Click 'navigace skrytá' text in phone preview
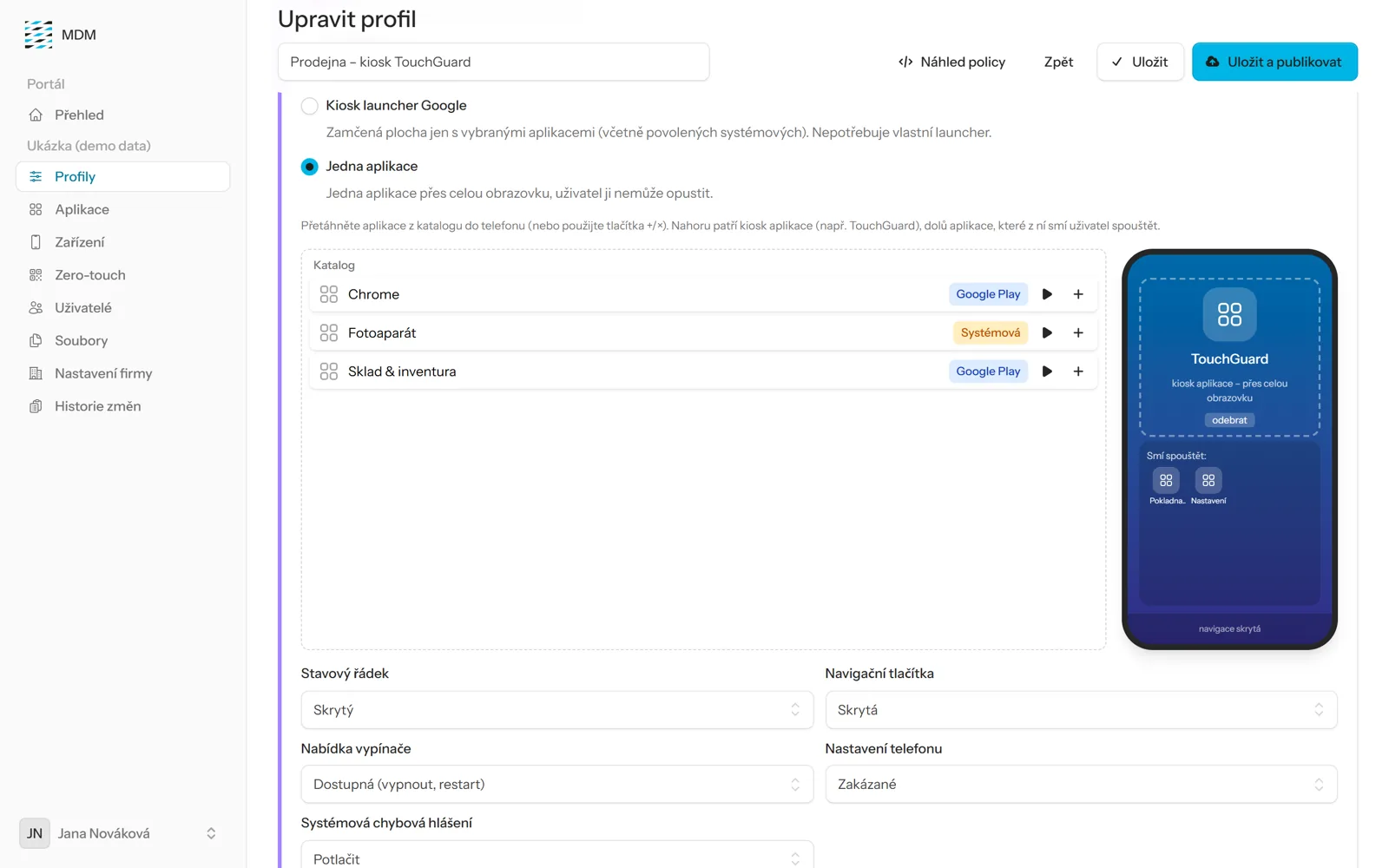The width and height of the screenshot is (1389, 868). 1229,628
